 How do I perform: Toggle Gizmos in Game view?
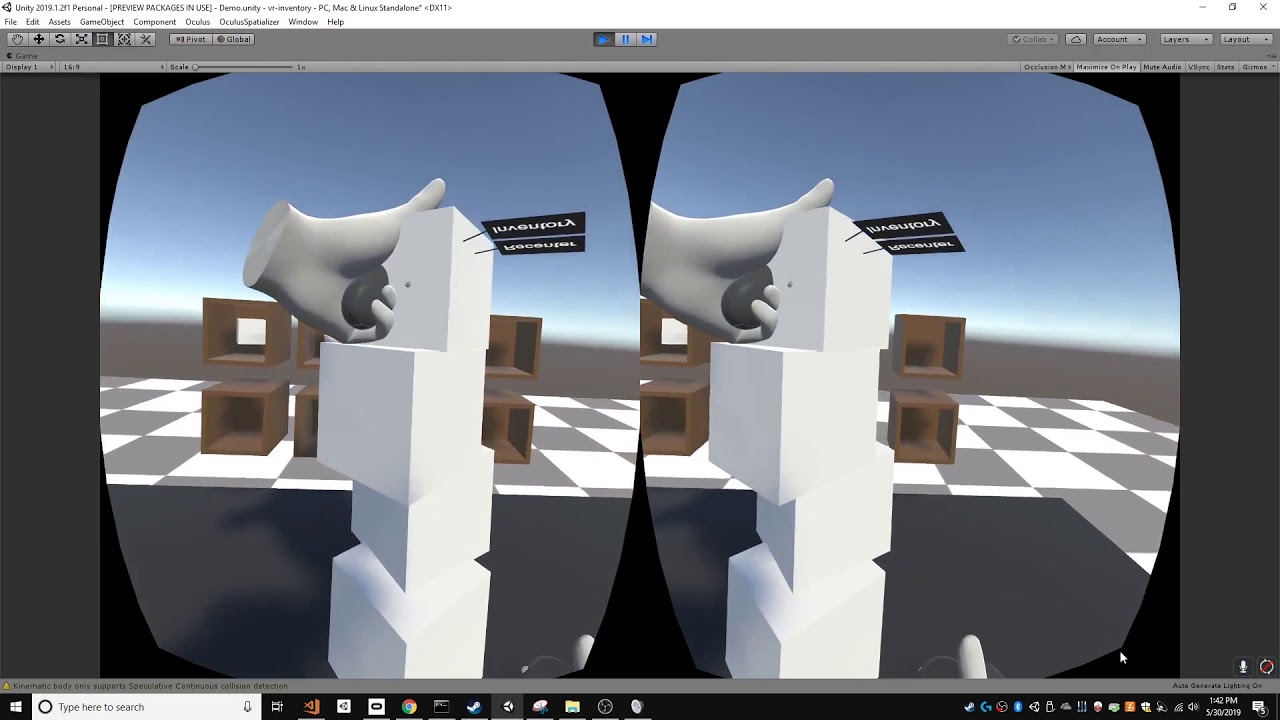point(1257,67)
